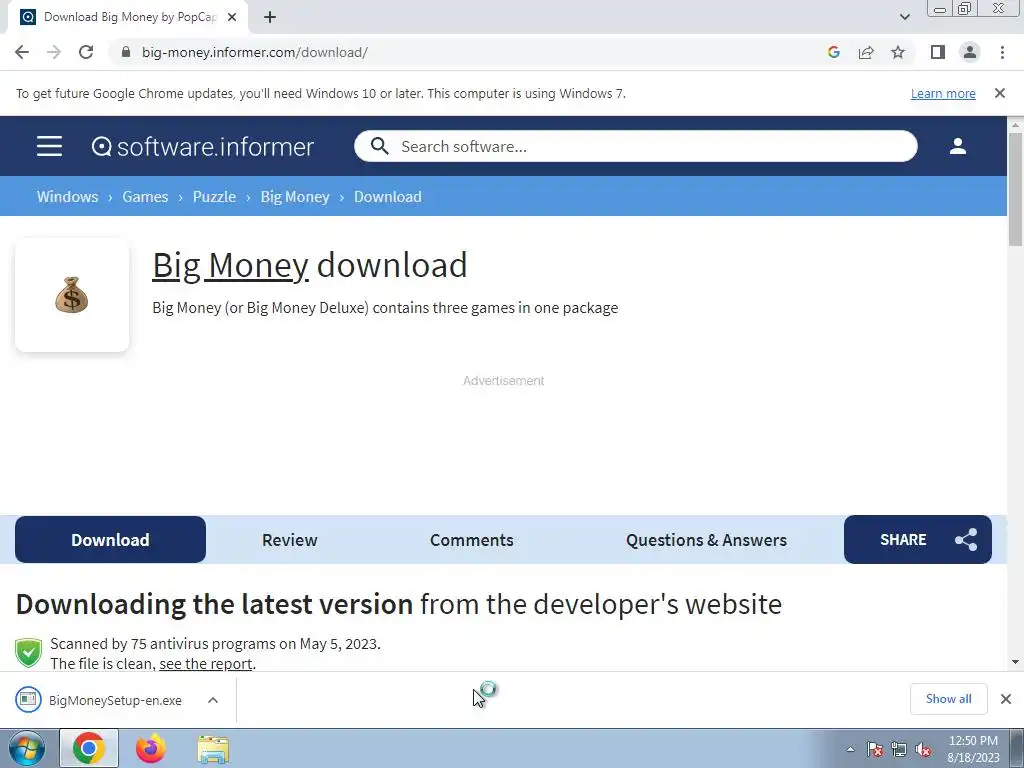This screenshot has width=1024, height=768.
Task: Dismiss the Windows 7 update notice
Action: click(999, 93)
